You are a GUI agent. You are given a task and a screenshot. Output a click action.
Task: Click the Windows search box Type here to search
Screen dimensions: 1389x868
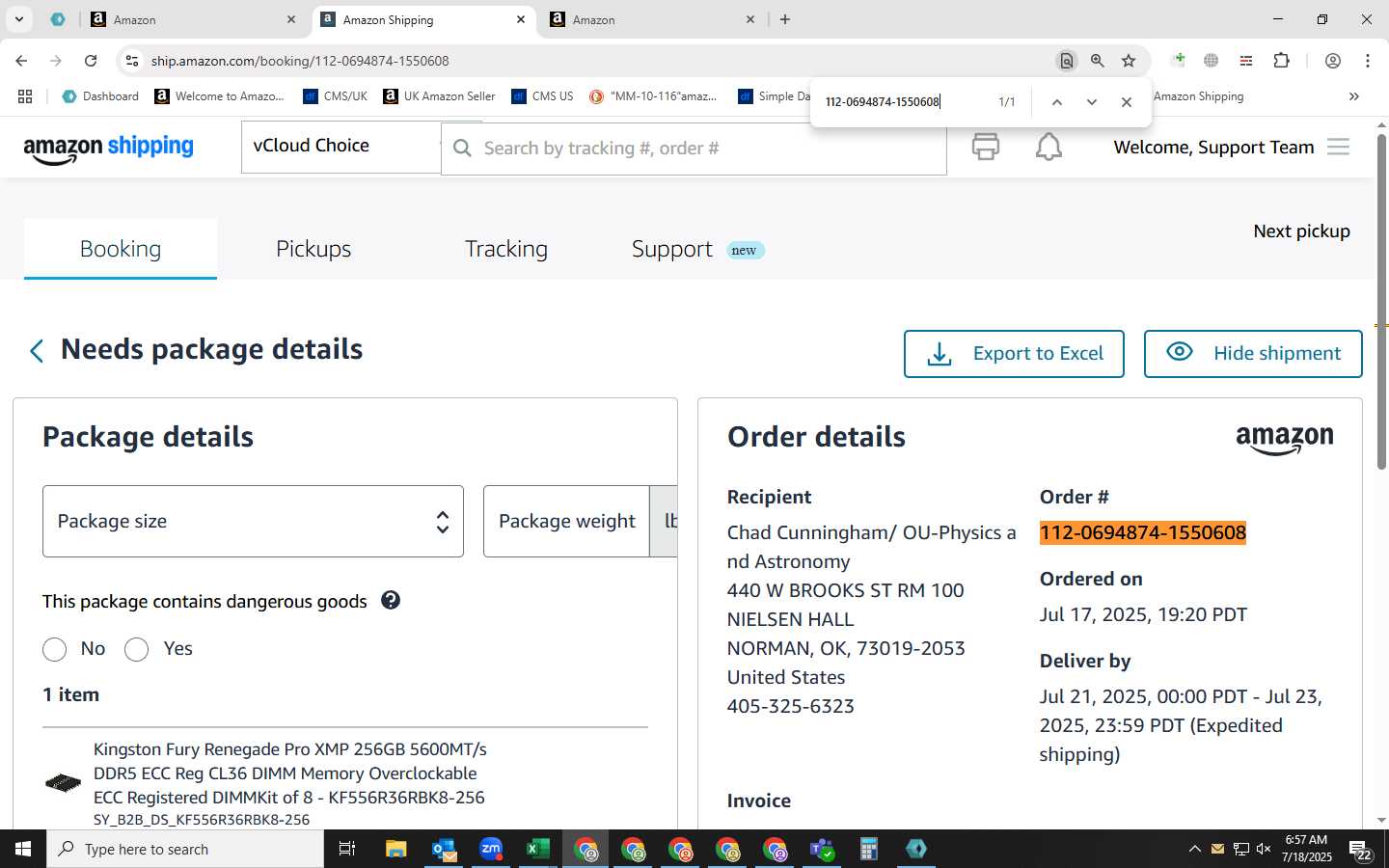pyautogui.click(x=185, y=849)
